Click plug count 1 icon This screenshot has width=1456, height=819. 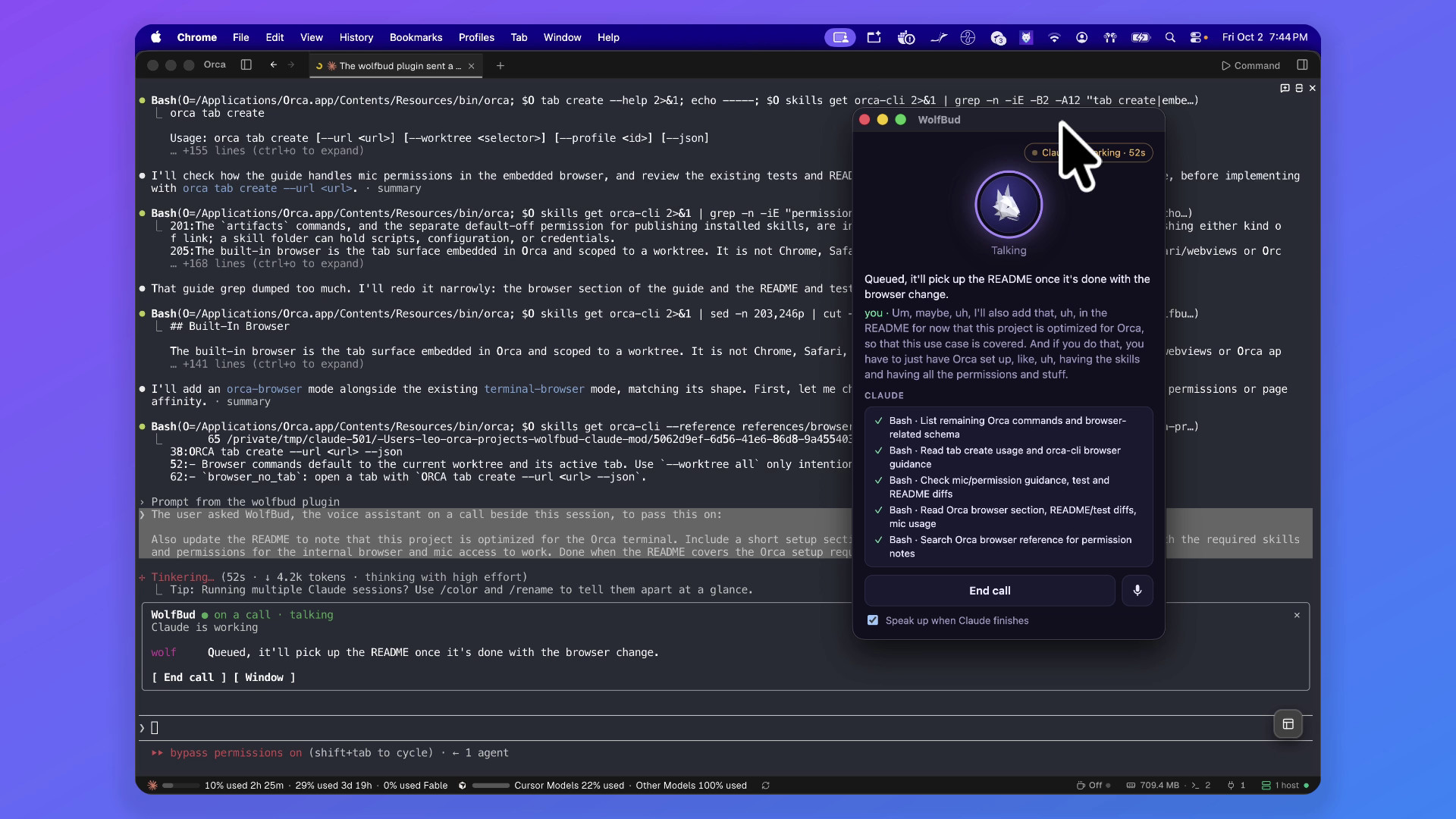(x=1236, y=786)
